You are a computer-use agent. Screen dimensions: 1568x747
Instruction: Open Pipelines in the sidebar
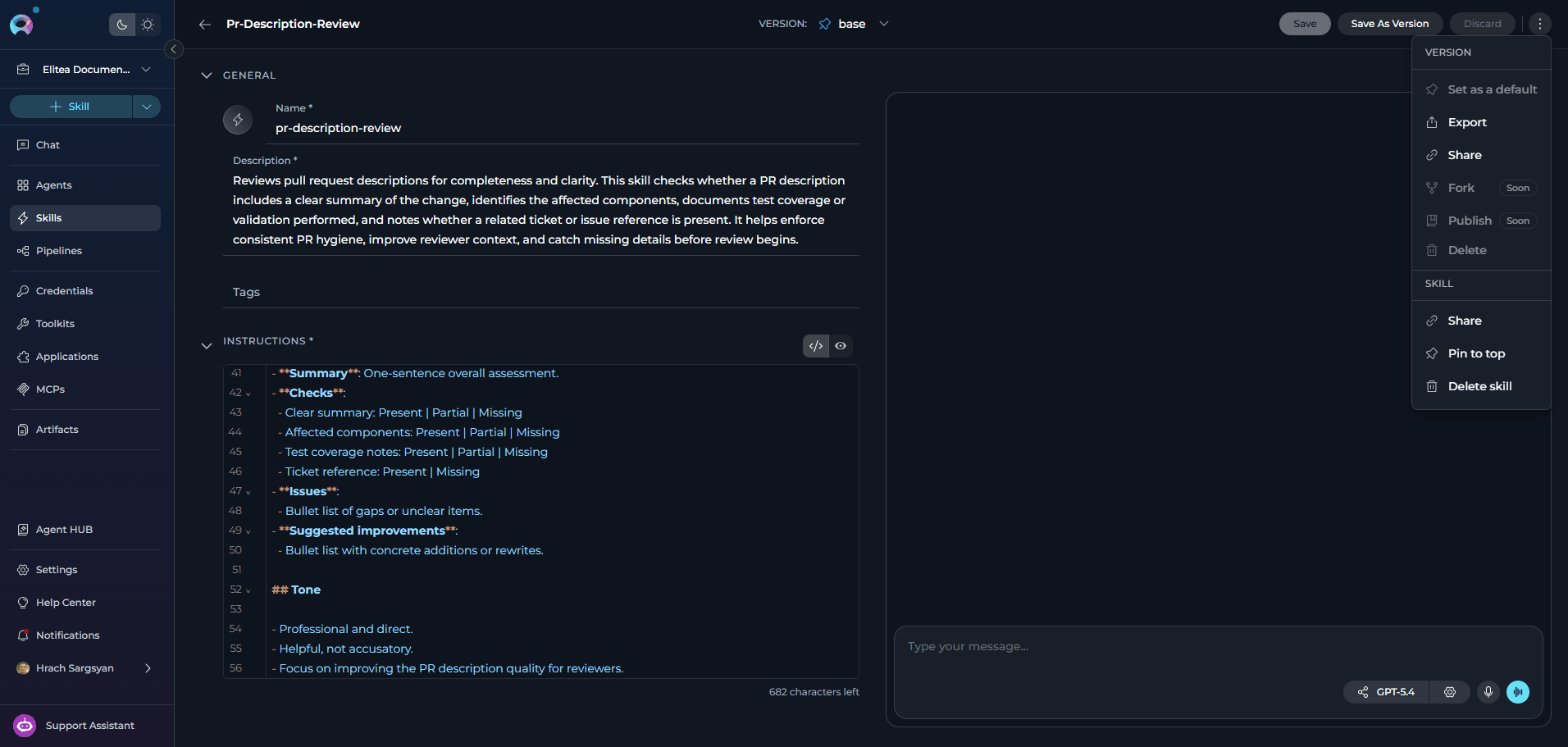(85, 251)
